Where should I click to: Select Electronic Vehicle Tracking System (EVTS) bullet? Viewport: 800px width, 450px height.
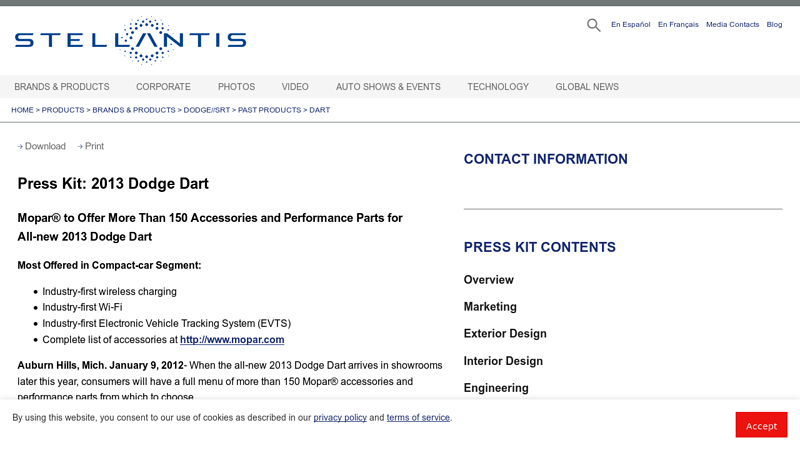coord(166,323)
